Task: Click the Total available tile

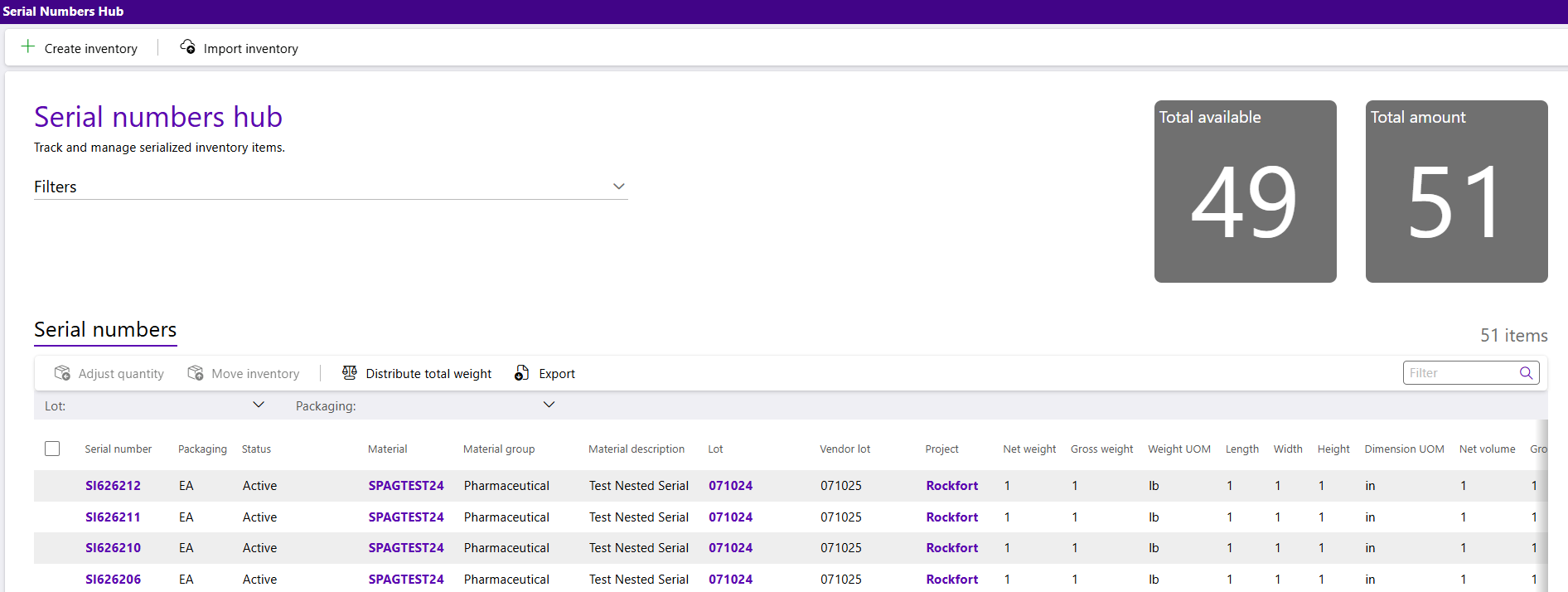Action: coord(1246,192)
